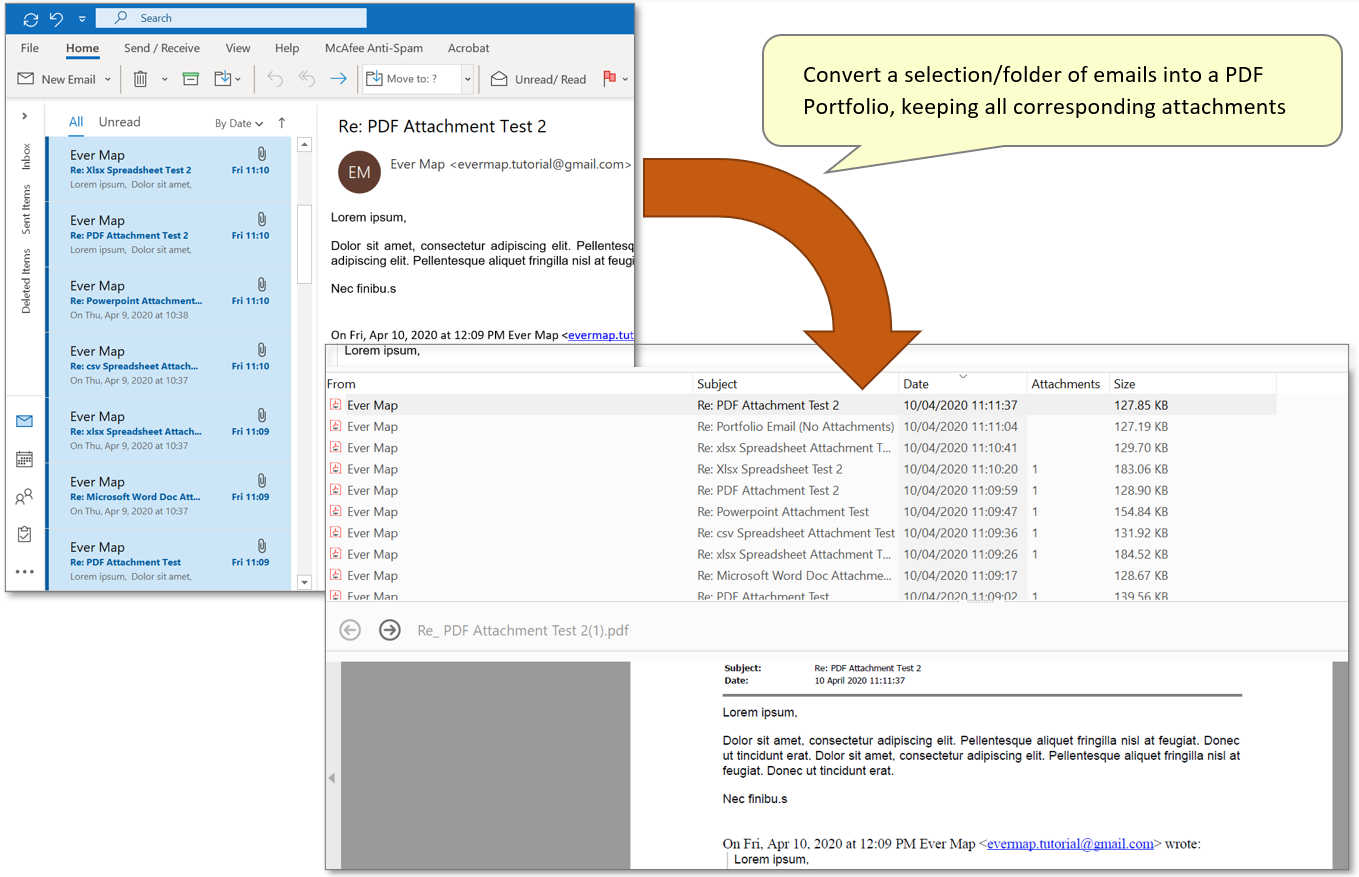Click the Send/Receive refresh icon in title bar
Viewport: 1359px width, 877px height.
tap(29, 17)
